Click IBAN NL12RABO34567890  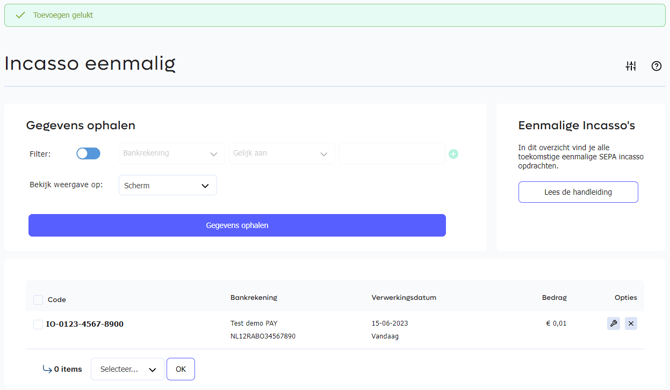263,336
